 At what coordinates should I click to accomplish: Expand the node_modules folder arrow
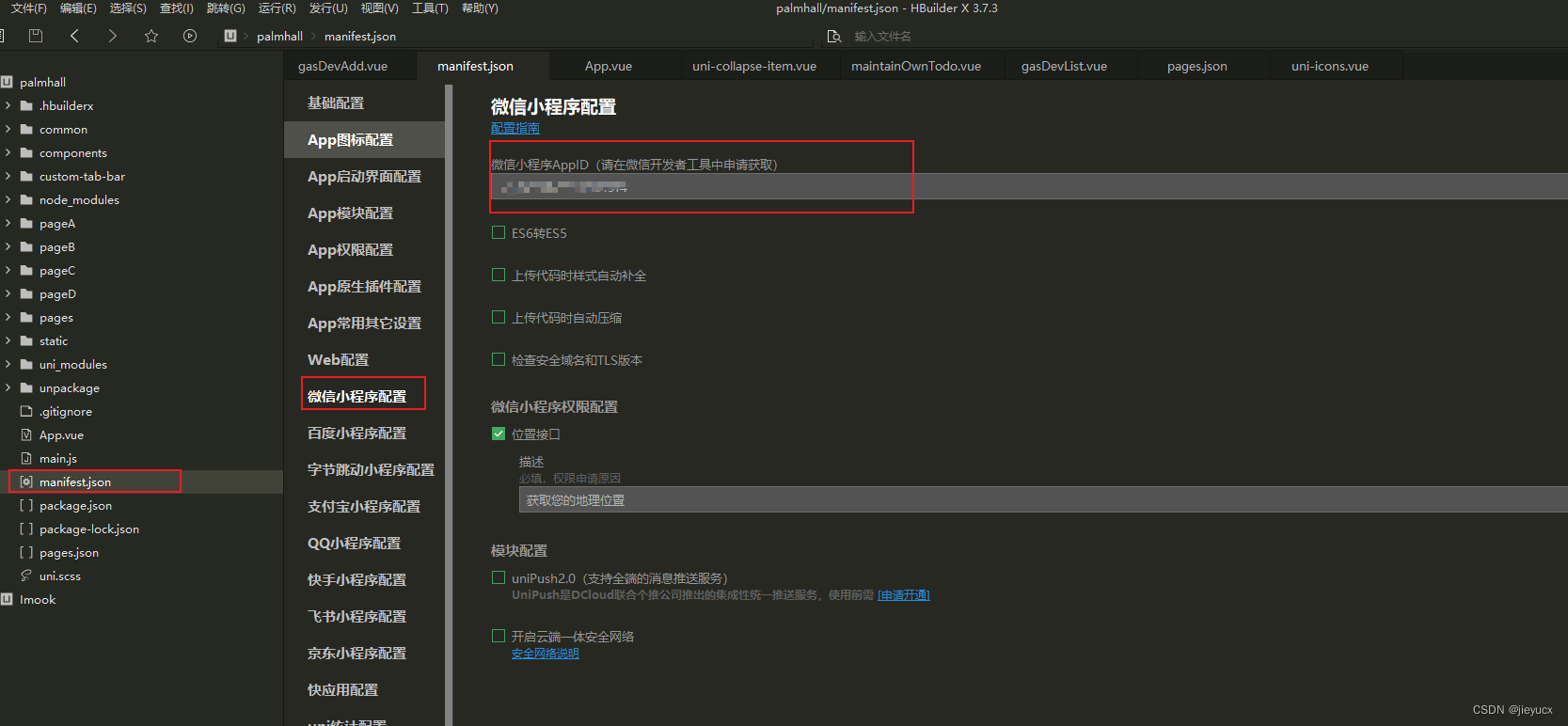8,199
